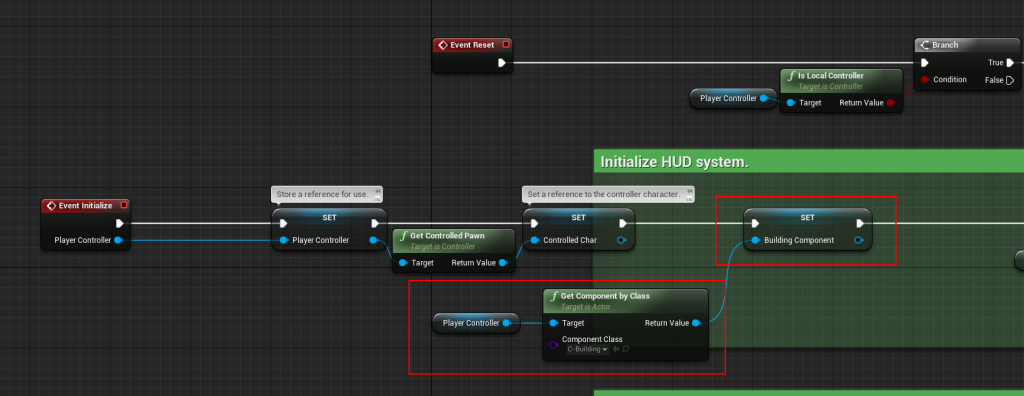Click the purple Component Class pin
This screenshot has height=396, width=1024.
(552, 344)
